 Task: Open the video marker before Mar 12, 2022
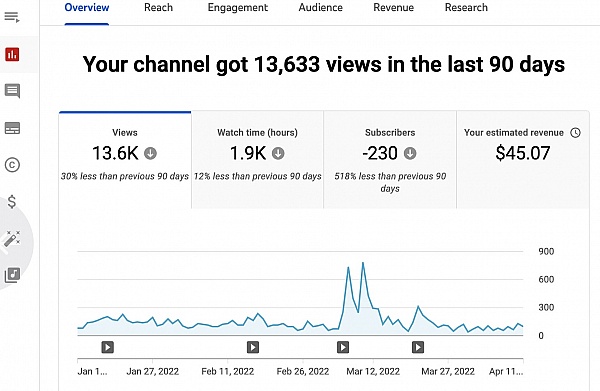[x=343, y=347]
